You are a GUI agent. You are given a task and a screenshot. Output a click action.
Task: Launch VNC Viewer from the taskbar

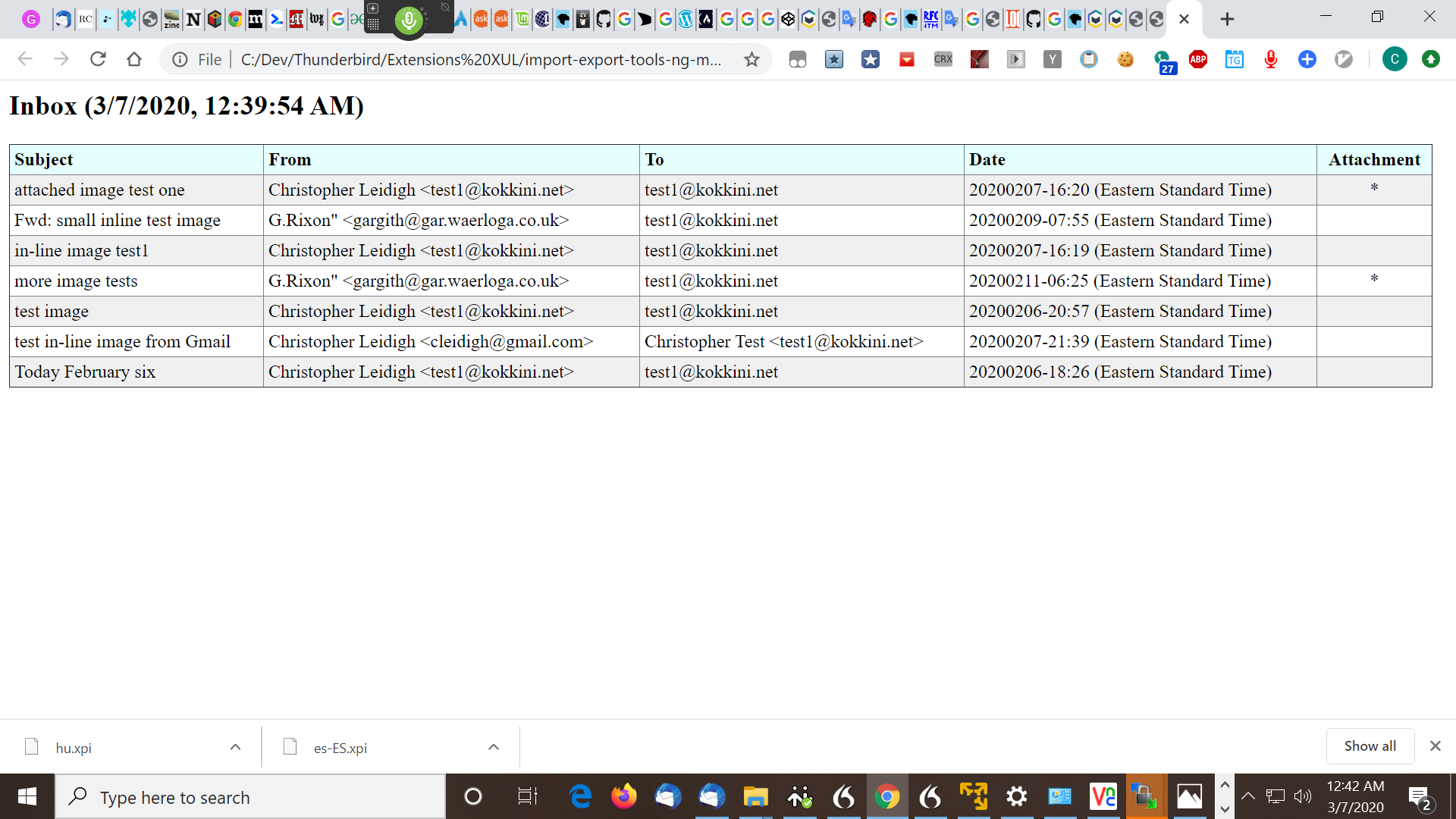1103,796
